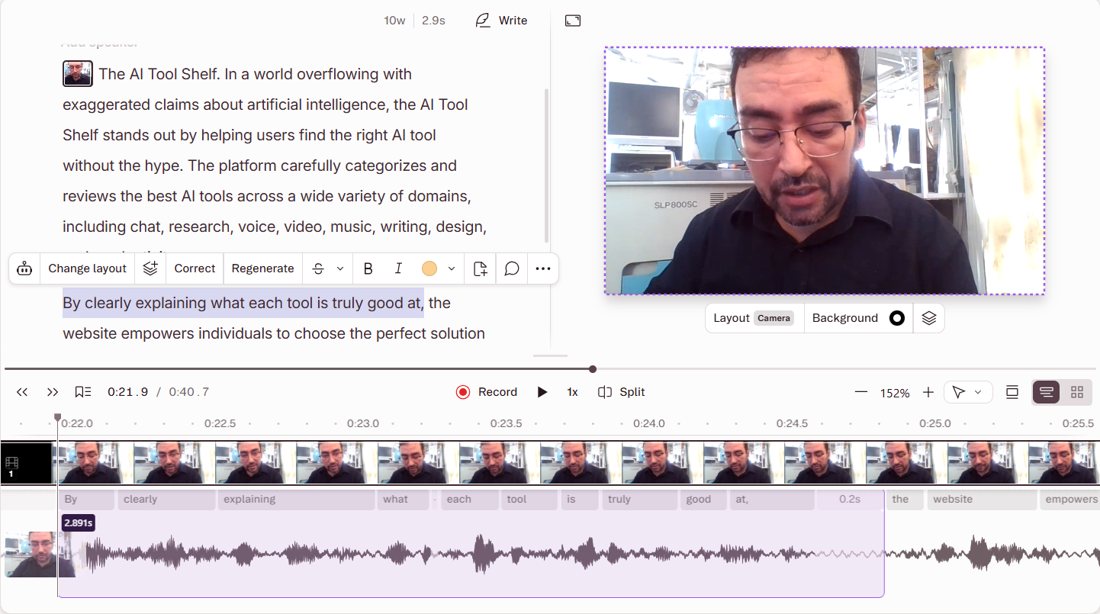Click the 0:24.0 ruler mark
This screenshot has width=1100, height=614.
(649, 423)
